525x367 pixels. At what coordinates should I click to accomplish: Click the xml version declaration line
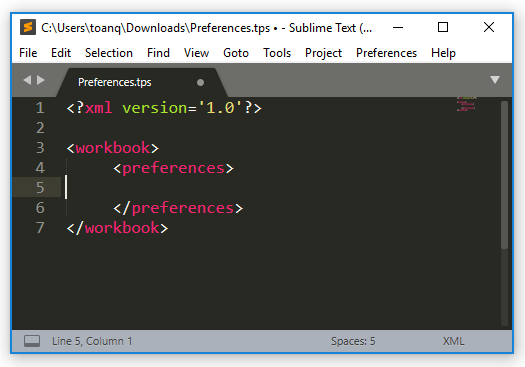tap(164, 108)
